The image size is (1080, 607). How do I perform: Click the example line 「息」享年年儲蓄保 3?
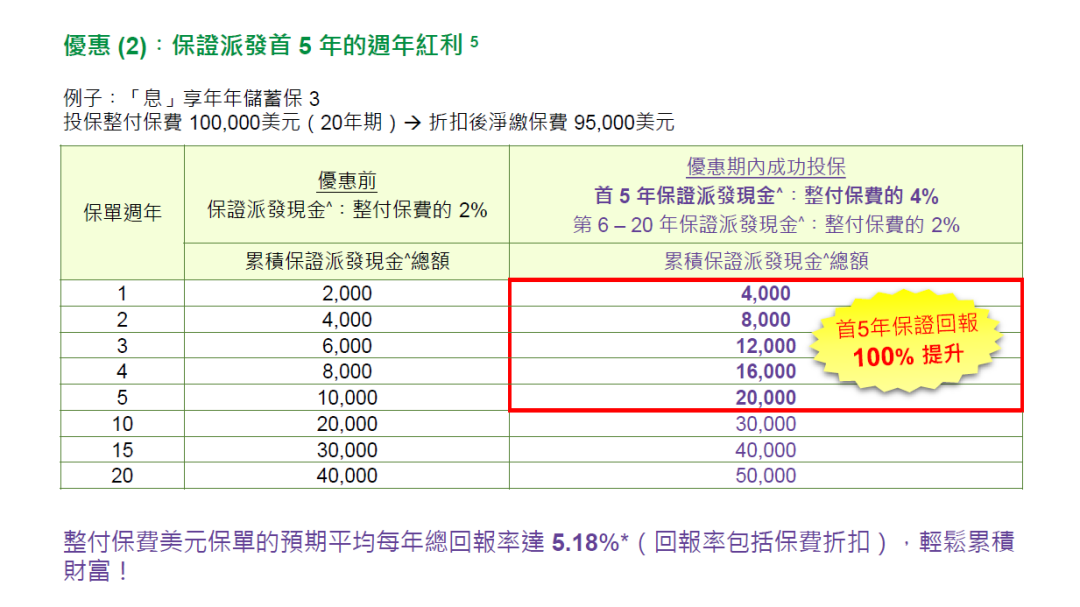(190, 99)
